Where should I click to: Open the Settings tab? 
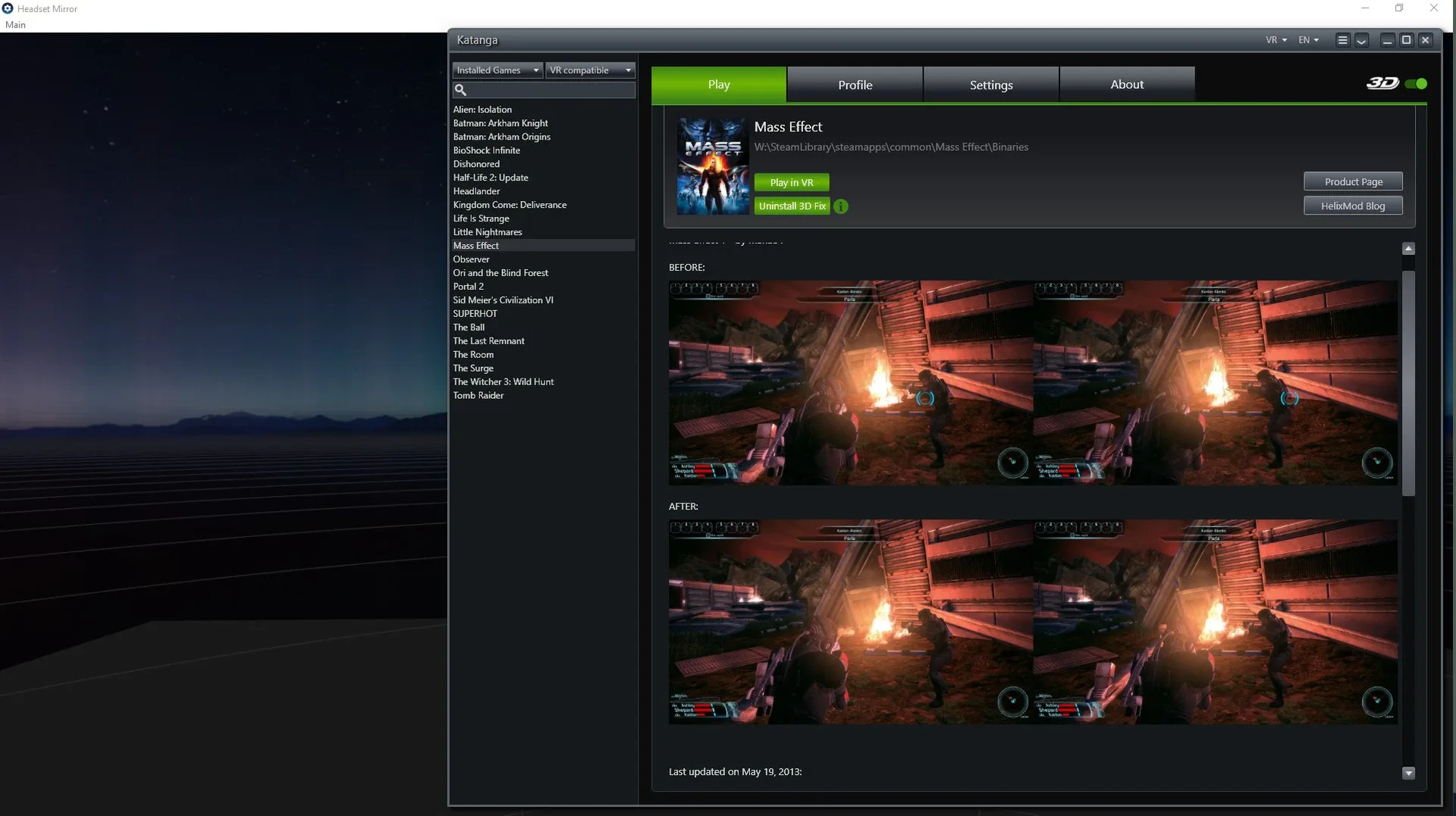click(x=990, y=85)
